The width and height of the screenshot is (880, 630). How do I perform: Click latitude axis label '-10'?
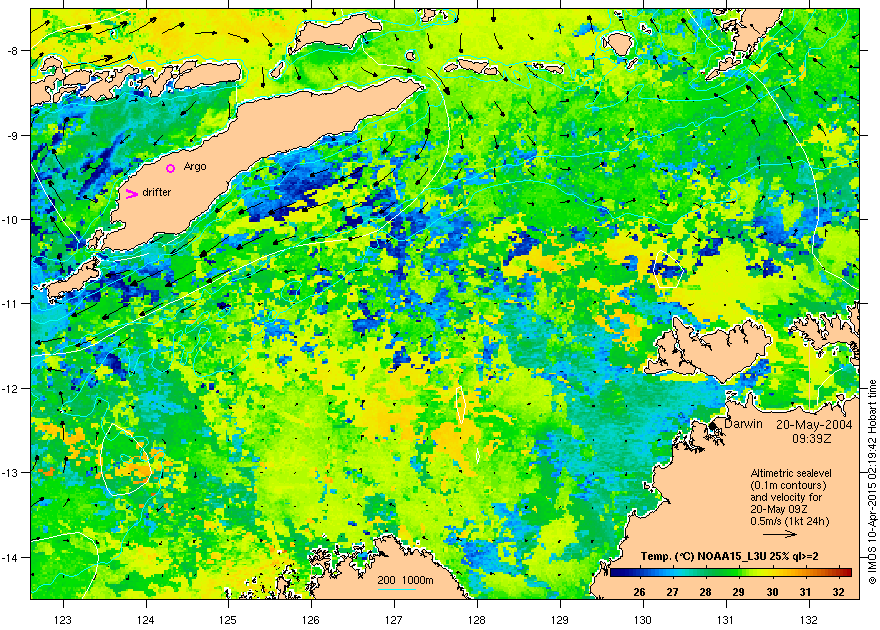click(x=10, y=219)
